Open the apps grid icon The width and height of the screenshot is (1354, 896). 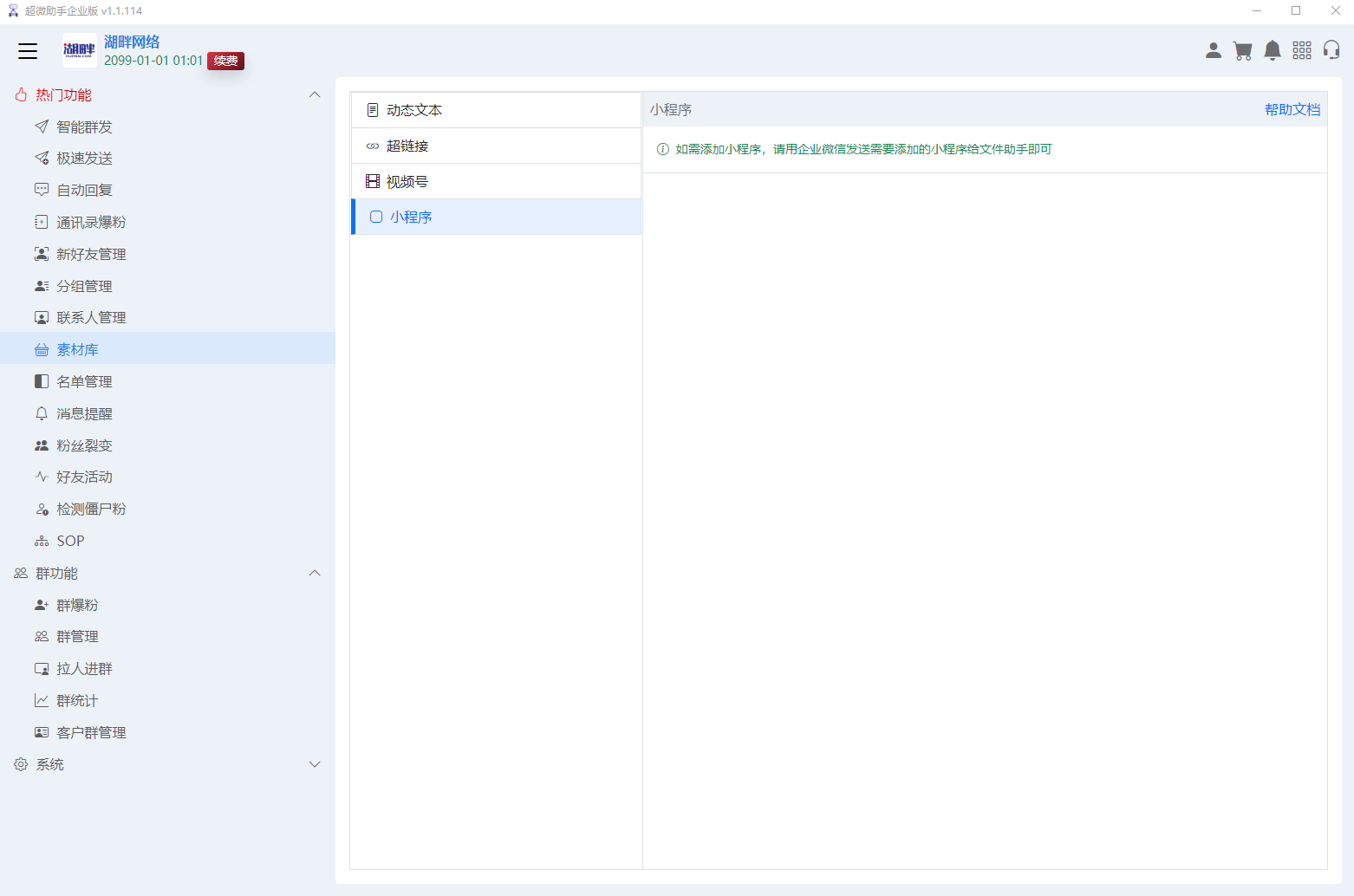(1301, 51)
